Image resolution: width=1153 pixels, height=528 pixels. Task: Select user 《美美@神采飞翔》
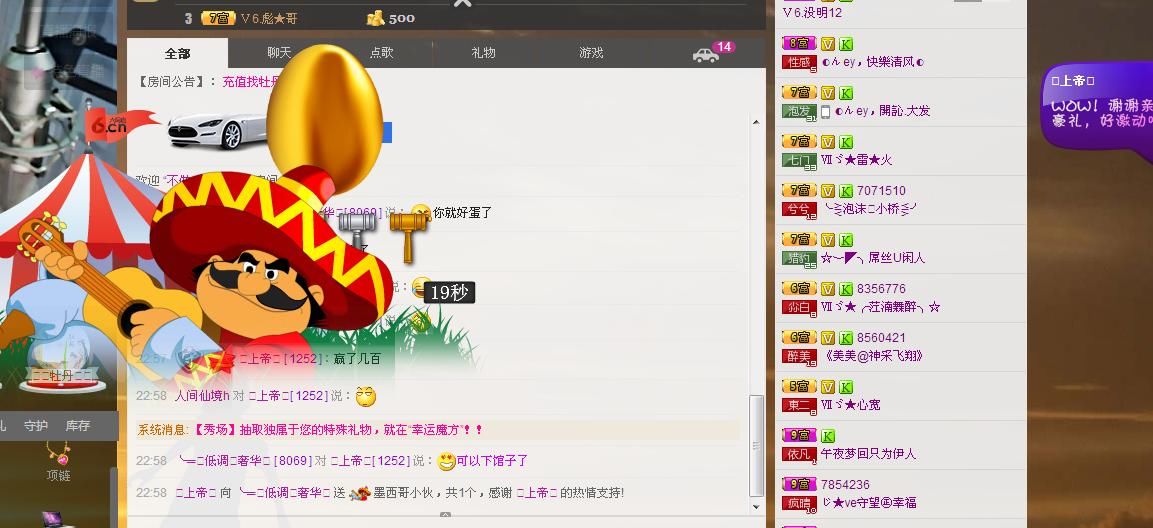click(x=872, y=356)
